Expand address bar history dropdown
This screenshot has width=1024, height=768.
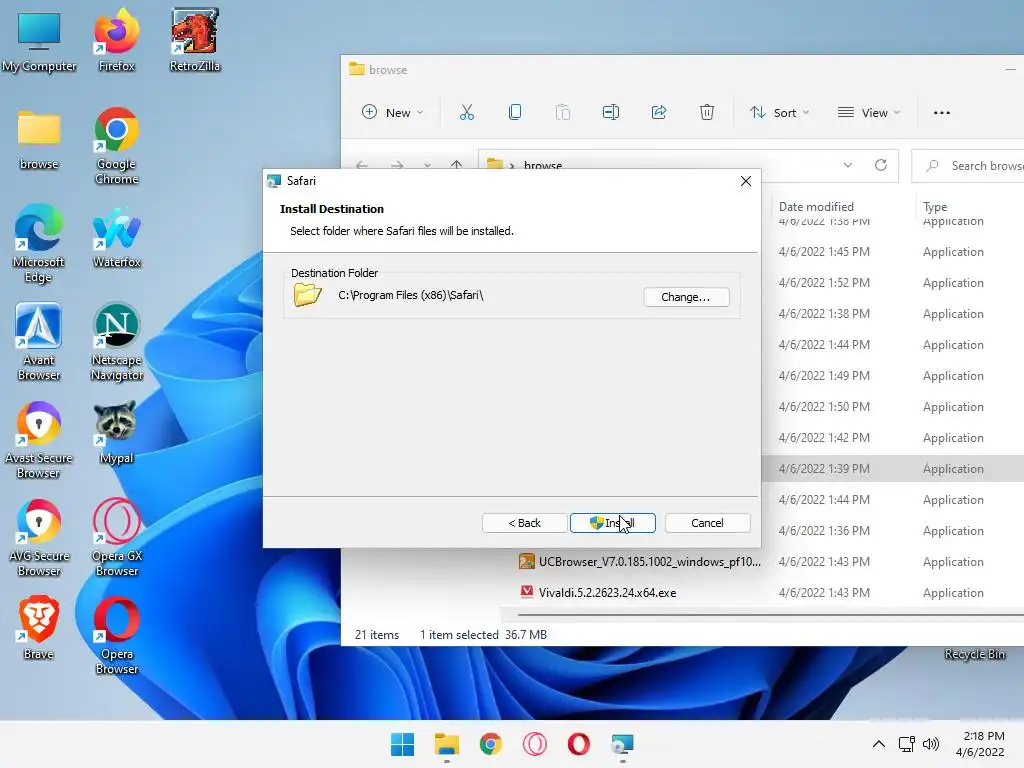point(848,165)
